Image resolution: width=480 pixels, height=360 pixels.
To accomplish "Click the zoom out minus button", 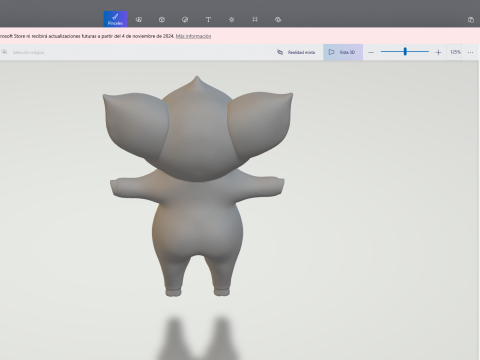I will [x=371, y=52].
